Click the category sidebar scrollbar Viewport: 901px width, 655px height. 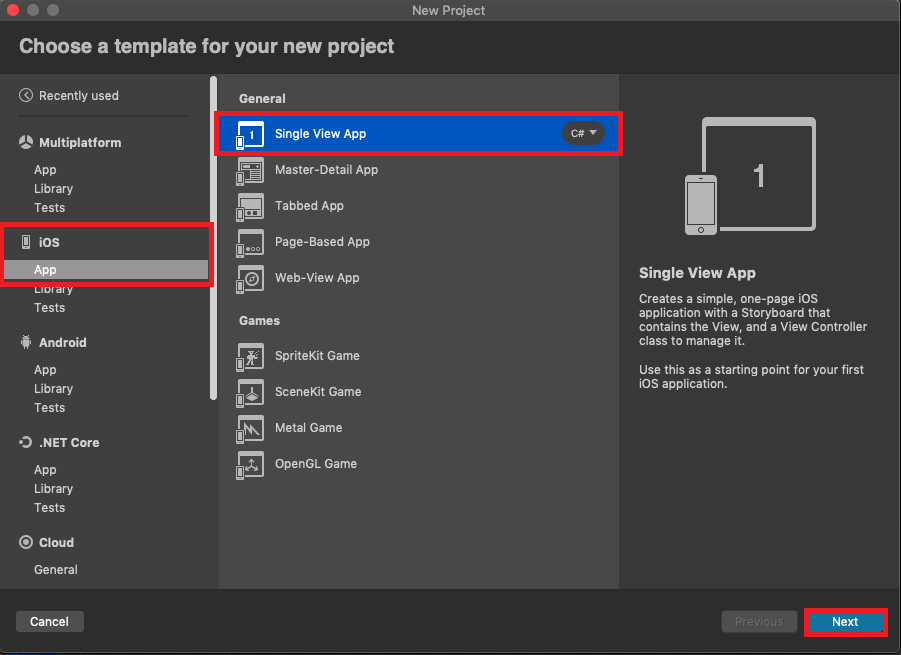coord(213,238)
